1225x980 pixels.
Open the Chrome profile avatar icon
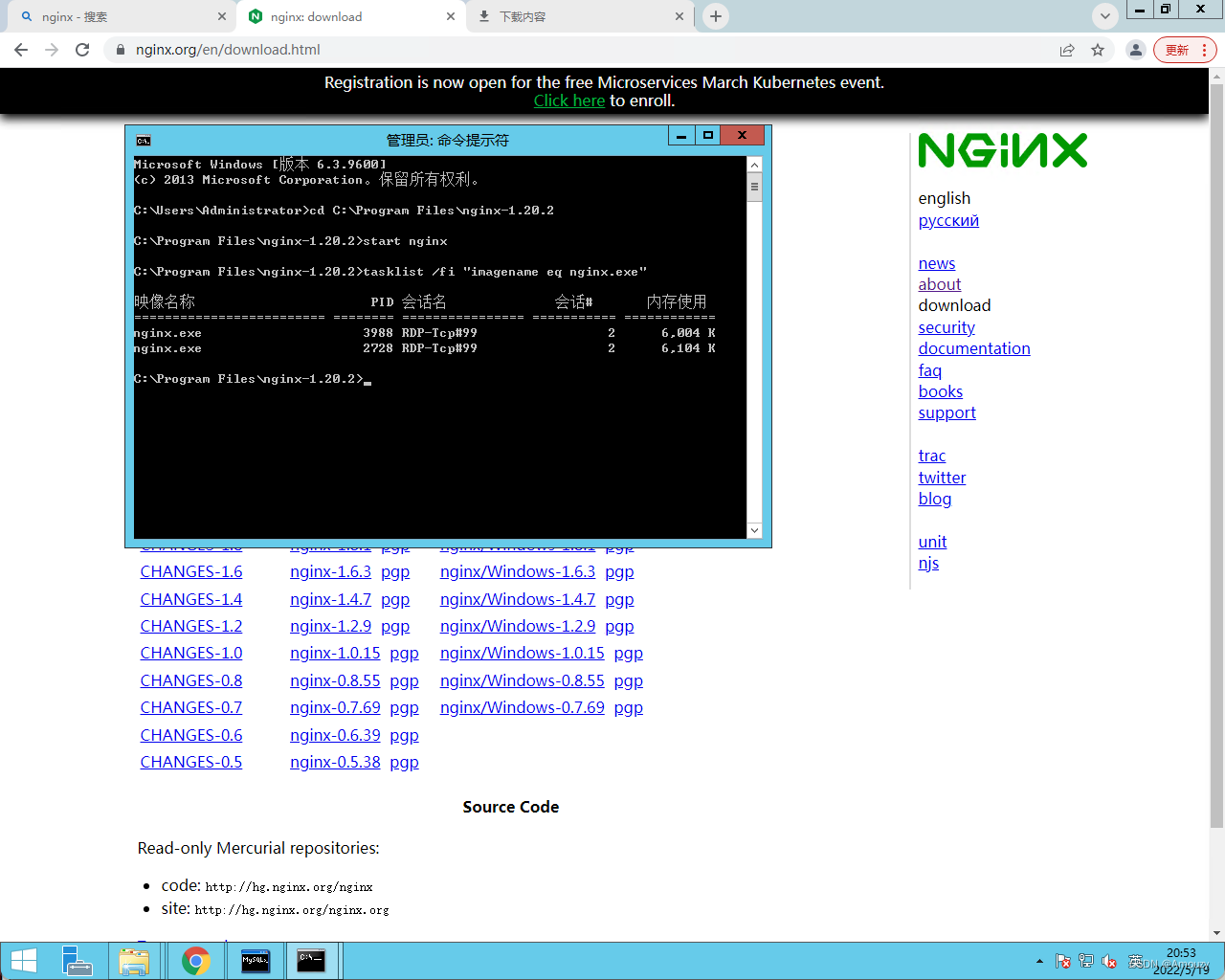1136,50
